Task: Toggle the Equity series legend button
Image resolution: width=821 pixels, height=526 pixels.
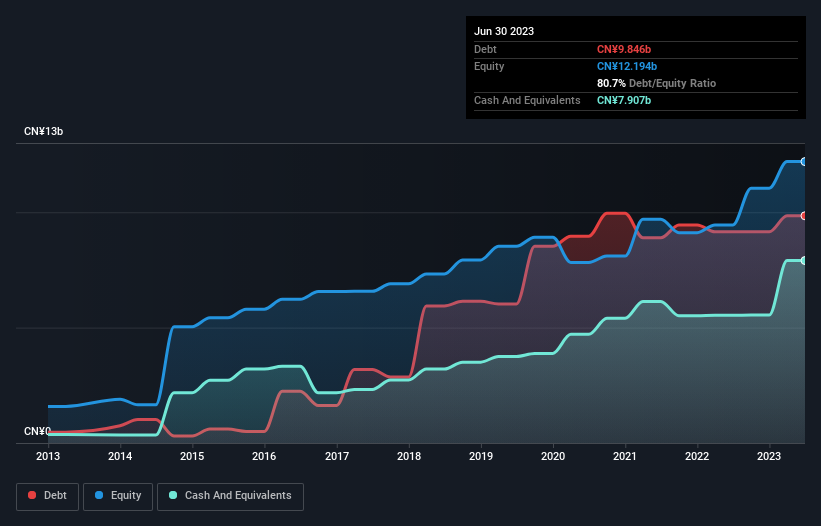Action: point(118,496)
